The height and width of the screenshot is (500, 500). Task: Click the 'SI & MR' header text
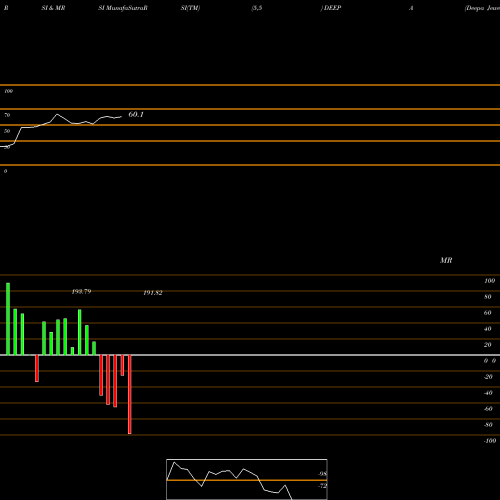(53, 8)
